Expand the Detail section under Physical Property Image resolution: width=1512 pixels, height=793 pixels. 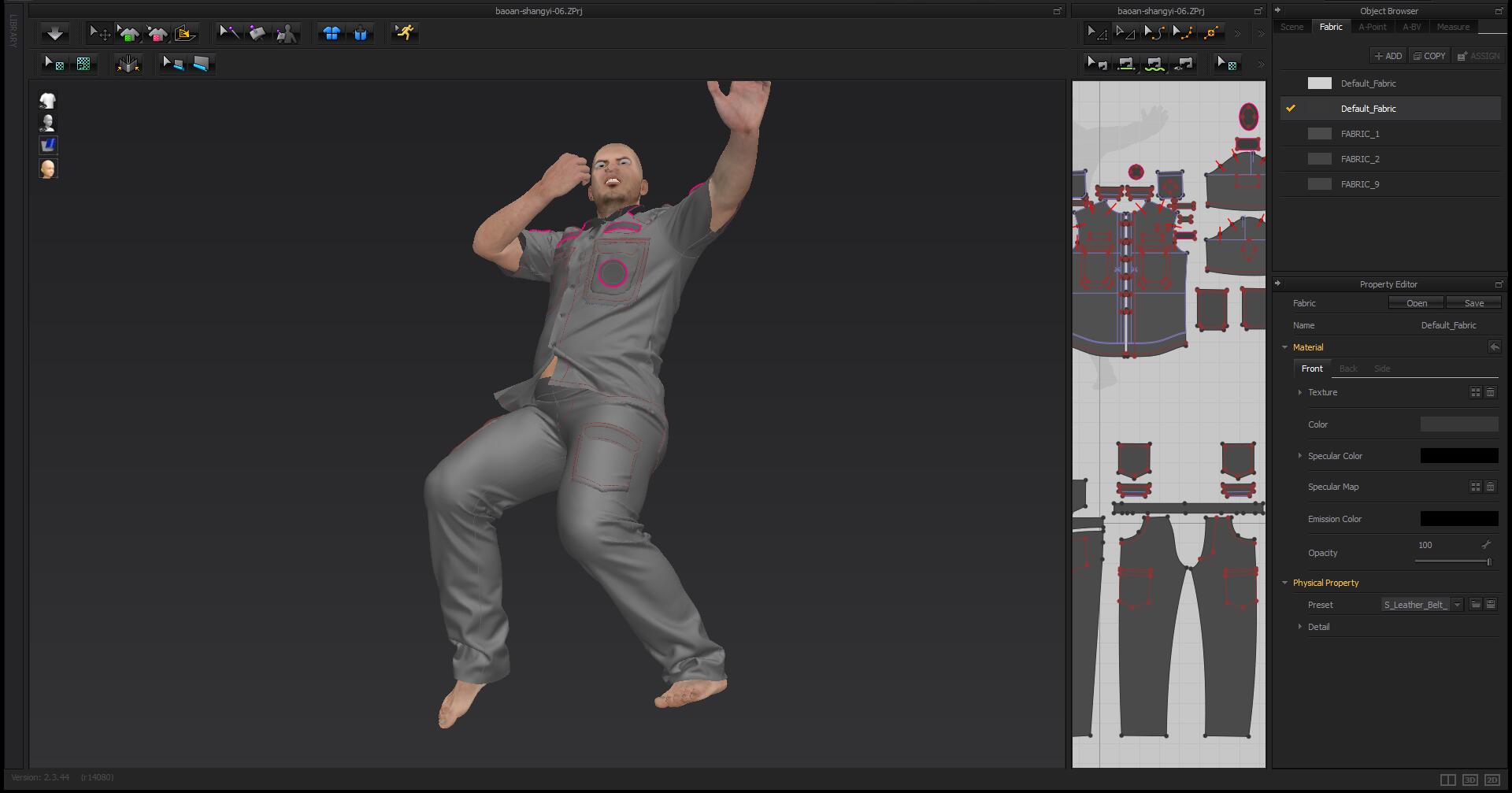(1299, 627)
